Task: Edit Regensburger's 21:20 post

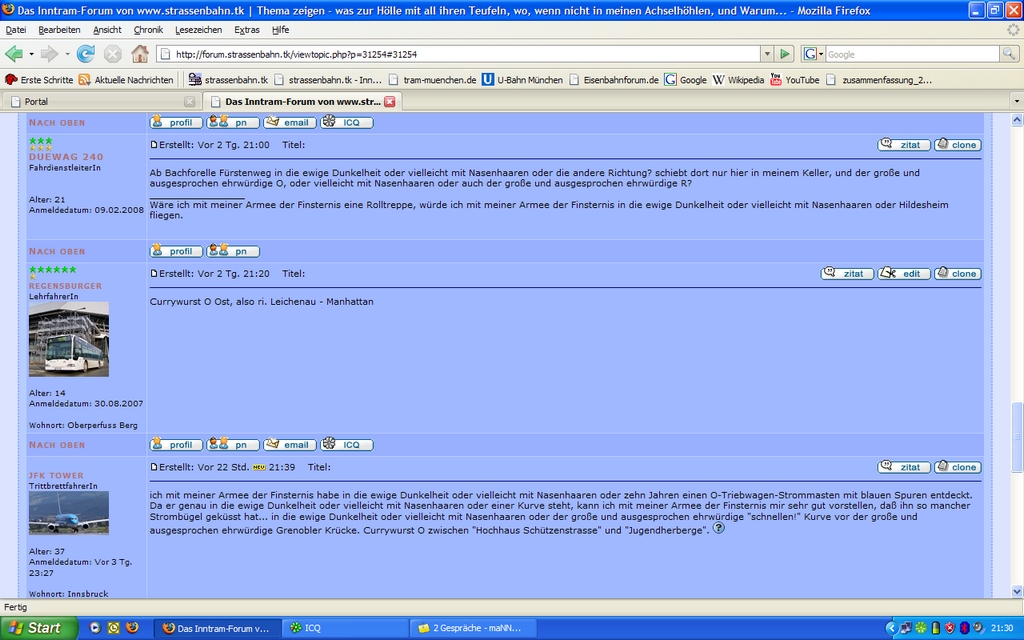Action: point(904,273)
